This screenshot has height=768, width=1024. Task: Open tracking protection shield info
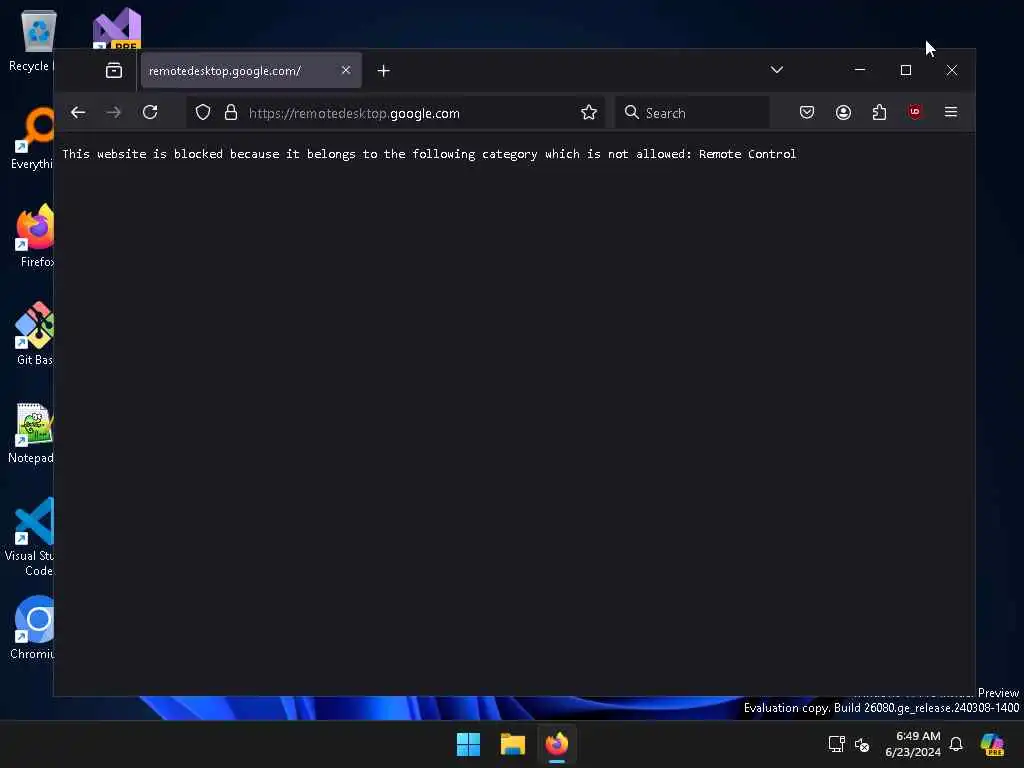click(203, 112)
